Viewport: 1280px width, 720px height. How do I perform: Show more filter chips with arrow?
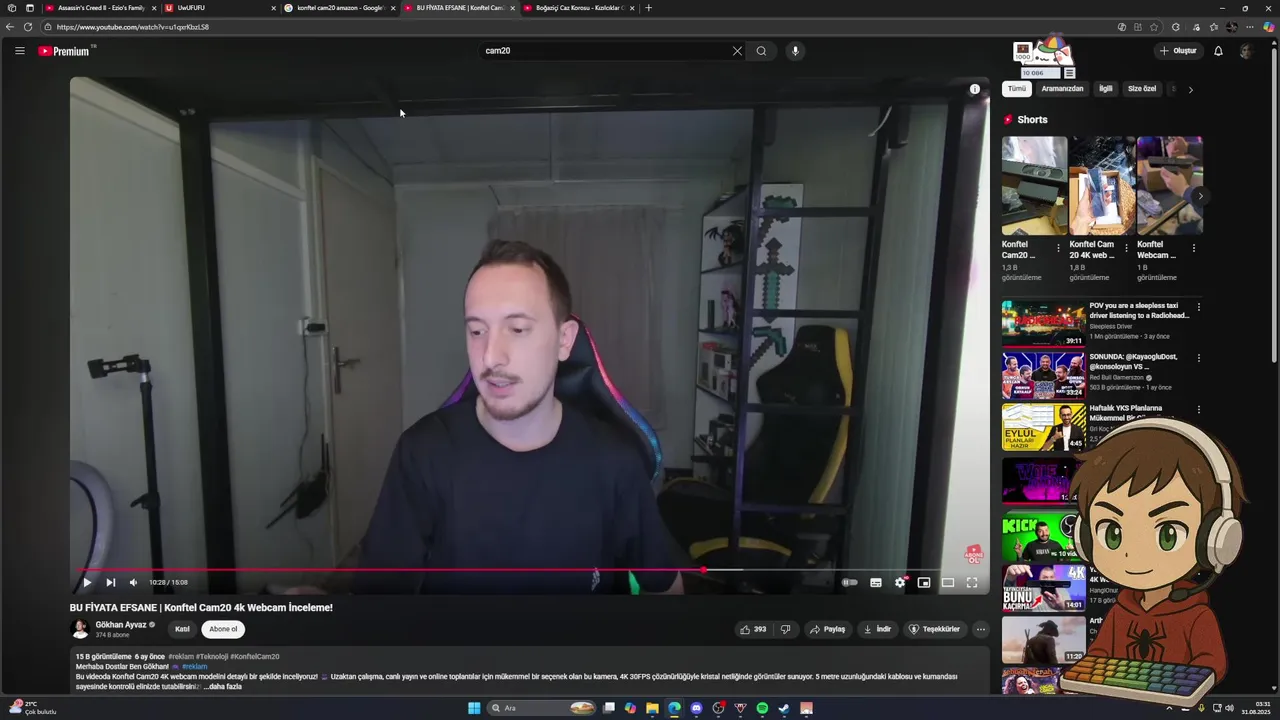(x=1190, y=90)
